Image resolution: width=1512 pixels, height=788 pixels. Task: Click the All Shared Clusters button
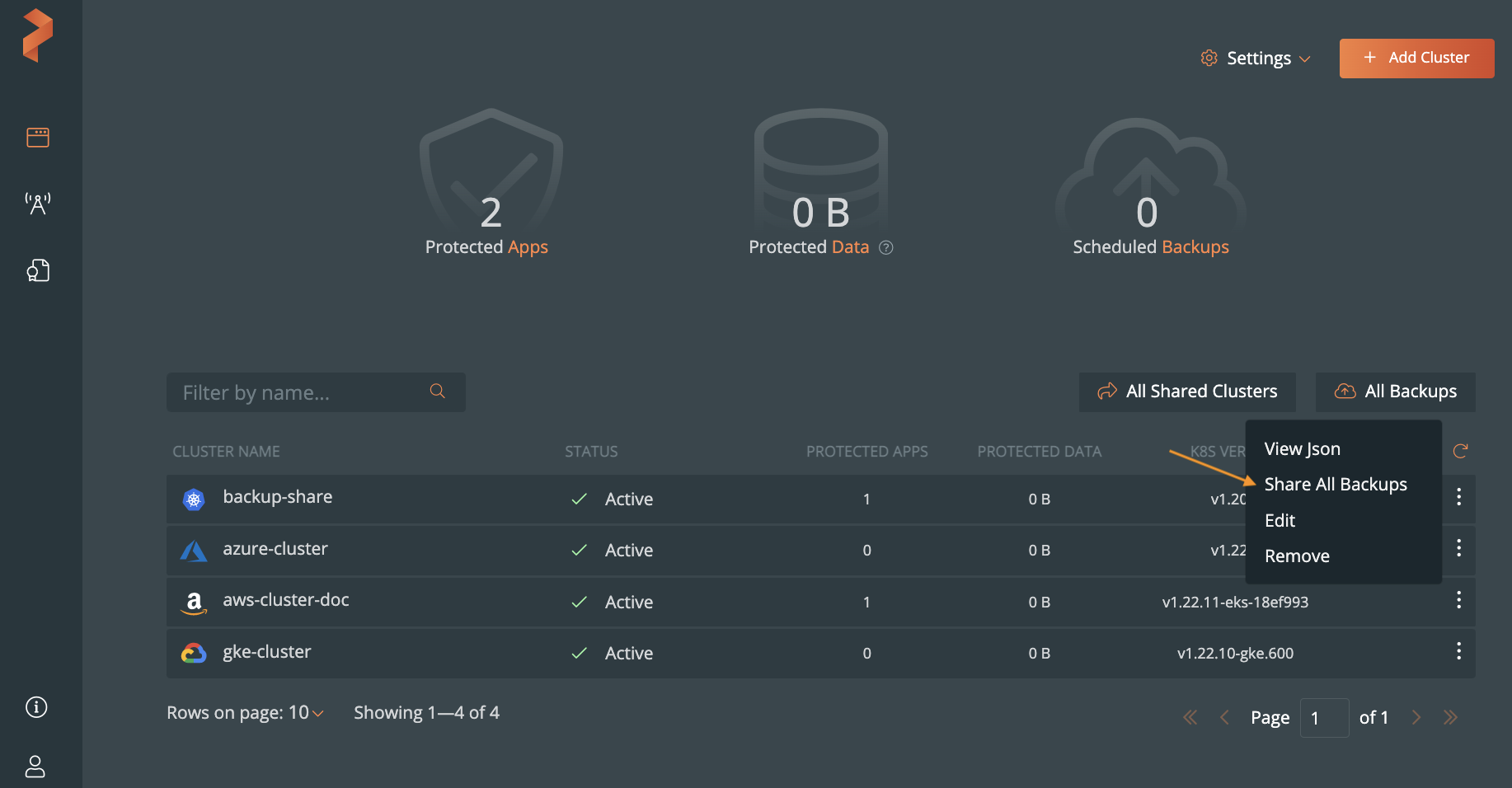1187,392
